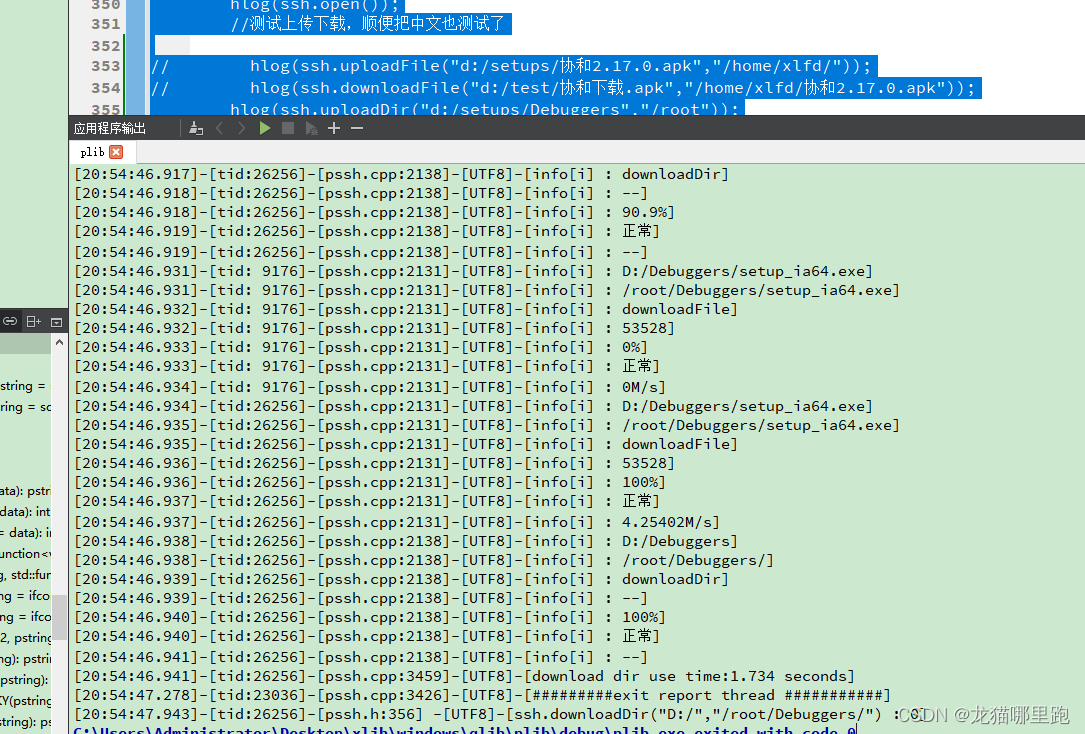1085x734 pixels.
Task: Click the 20:54:46.932 53528 log line
Action: (374, 329)
